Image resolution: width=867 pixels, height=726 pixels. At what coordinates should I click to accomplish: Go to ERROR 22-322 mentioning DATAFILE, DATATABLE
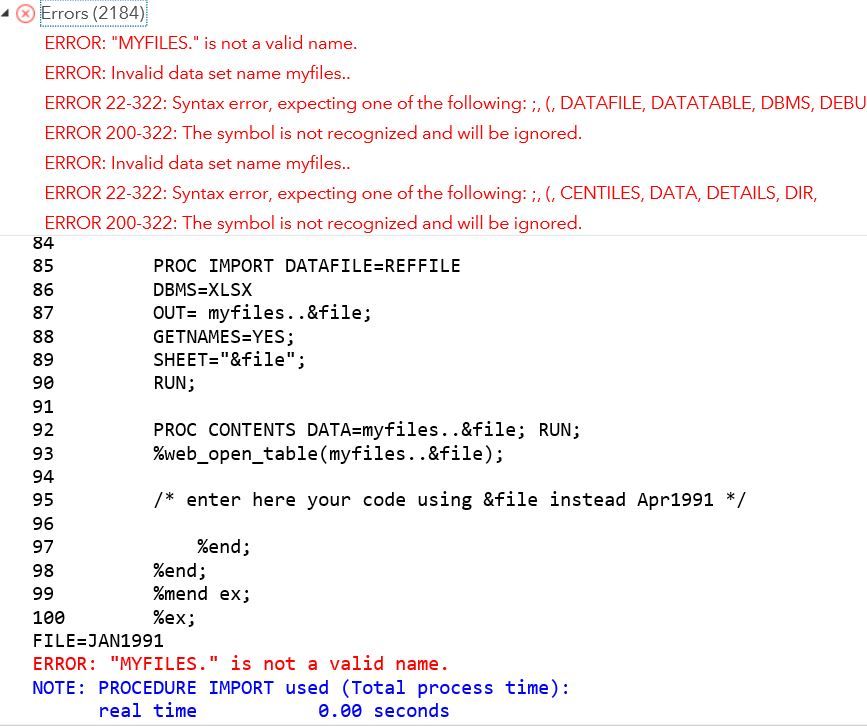pyautogui.click(x=456, y=103)
